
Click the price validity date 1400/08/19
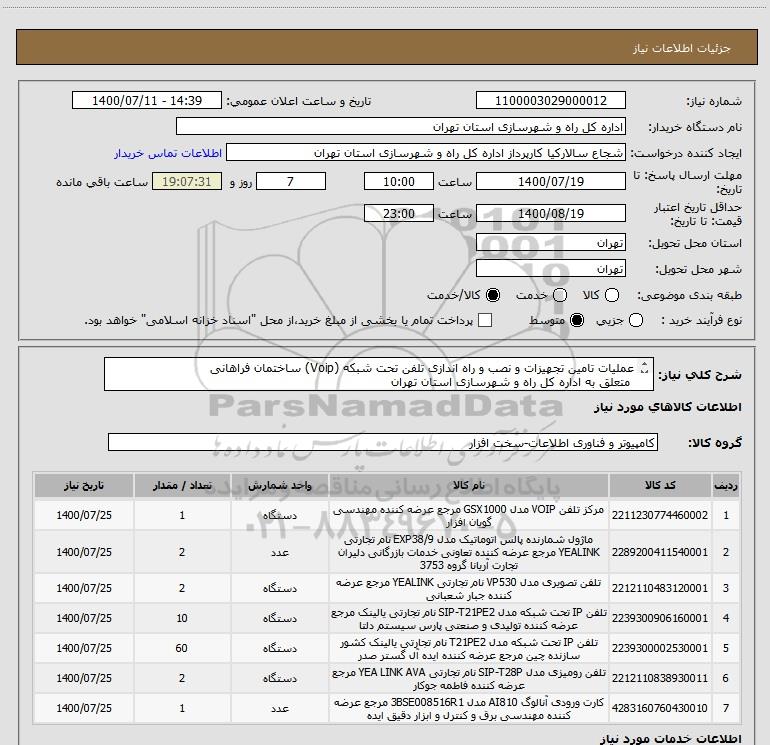(x=550, y=214)
